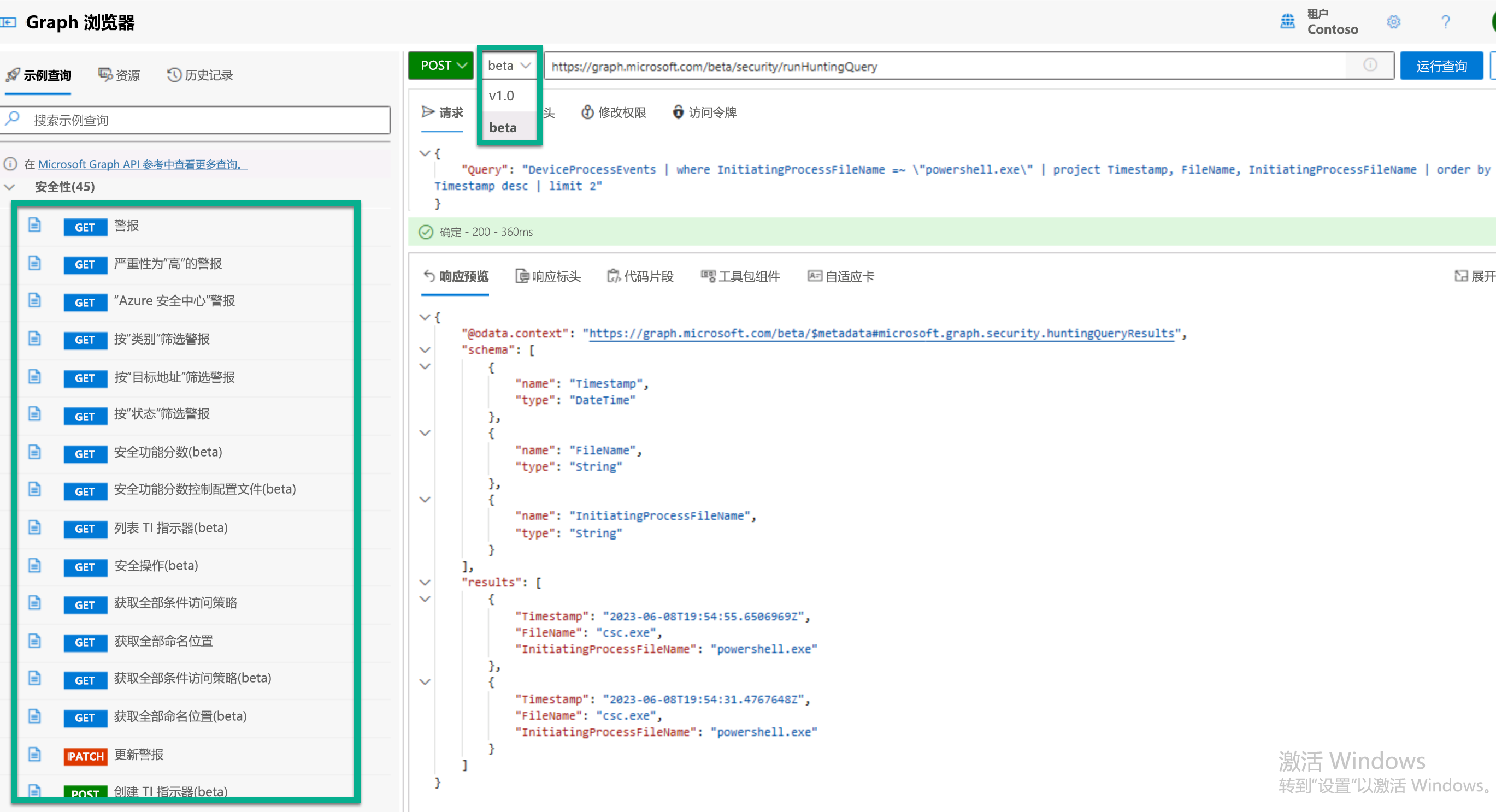Open help question mark icon
This screenshot has height=812, width=1496.
tap(1446, 22)
